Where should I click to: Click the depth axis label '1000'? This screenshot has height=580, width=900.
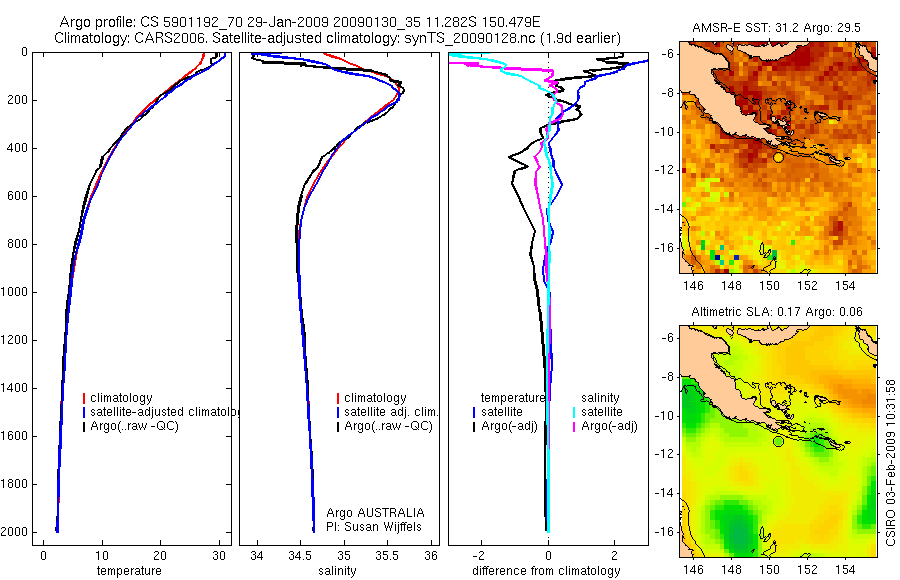[14, 292]
